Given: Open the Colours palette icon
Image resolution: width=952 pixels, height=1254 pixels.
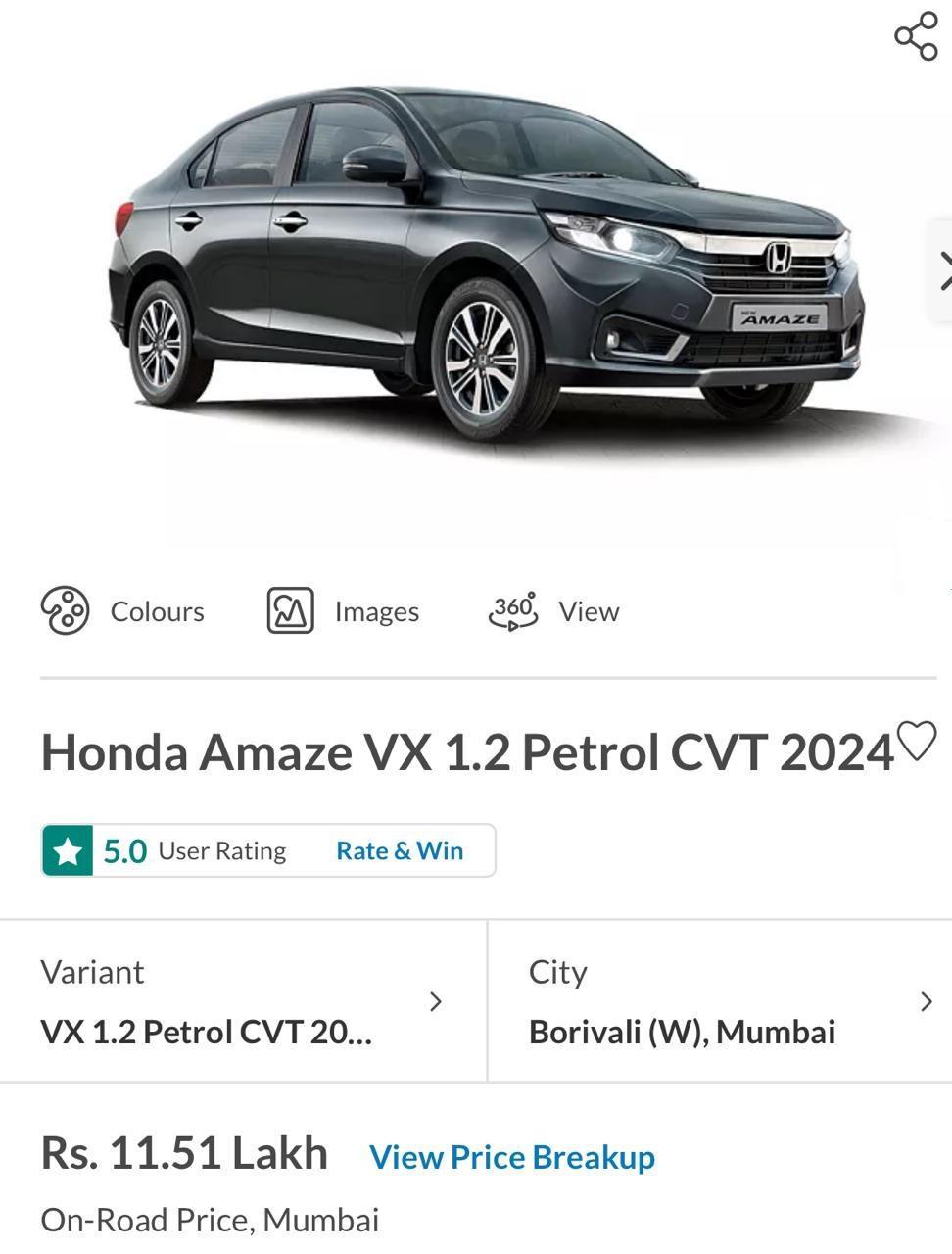Looking at the screenshot, I should (x=65, y=610).
